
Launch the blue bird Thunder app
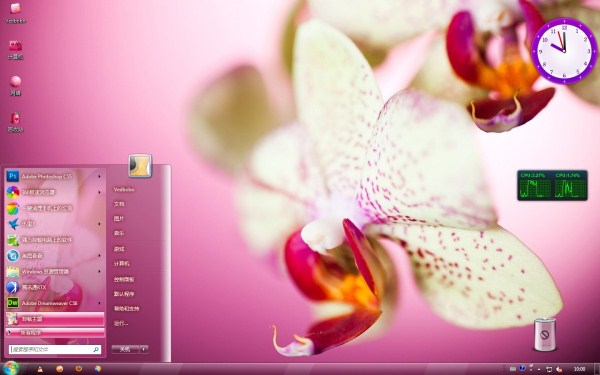point(55,224)
